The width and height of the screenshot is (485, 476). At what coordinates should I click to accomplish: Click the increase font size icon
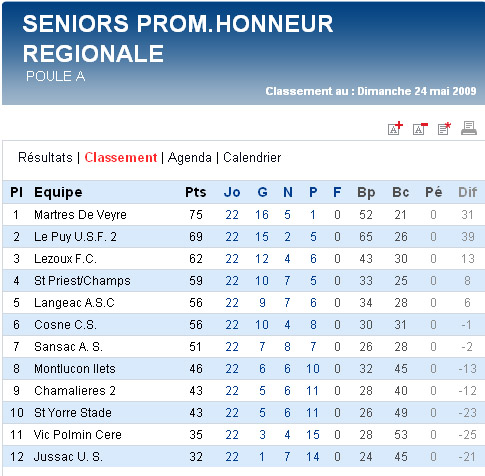click(x=395, y=128)
